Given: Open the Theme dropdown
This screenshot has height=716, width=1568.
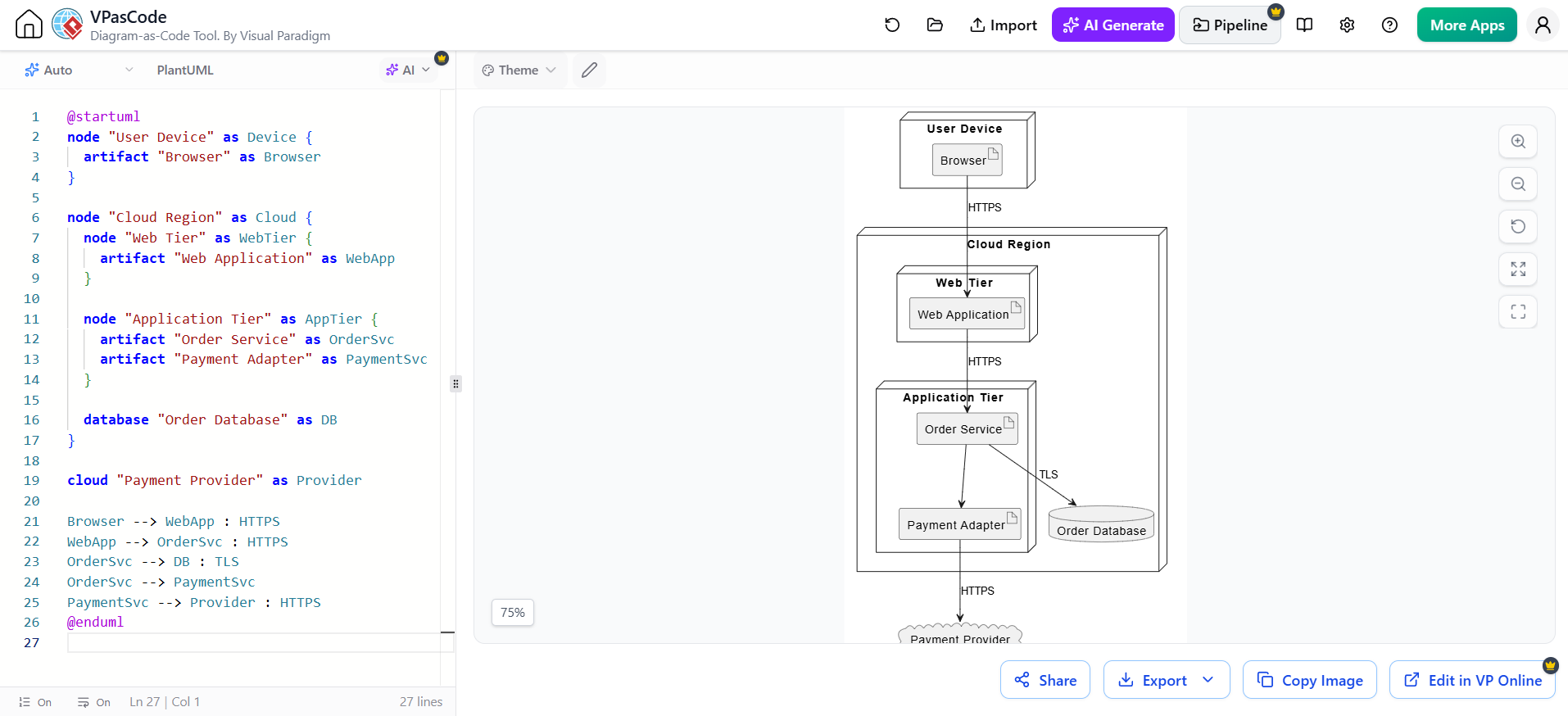Looking at the screenshot, I should tap(519, 70).
